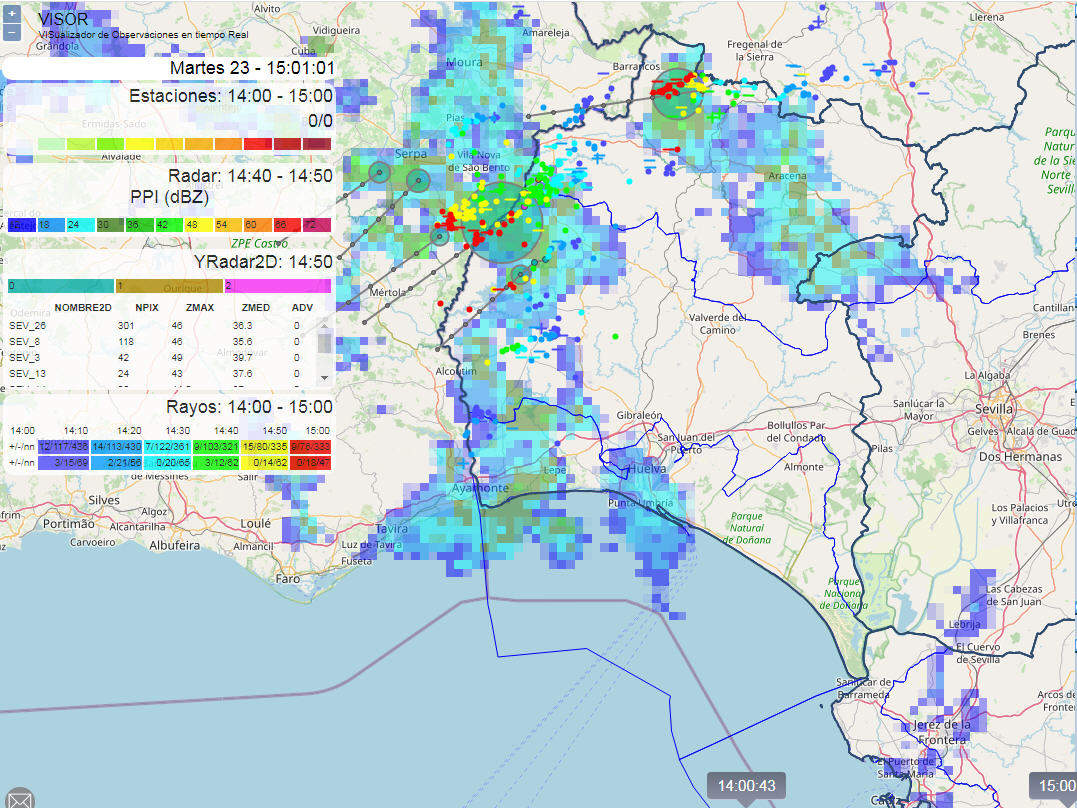The width and height of the screenshot is (1077, 808).
Task: Click the Albufeira town label on map
Action: click(x=174, y=546)
